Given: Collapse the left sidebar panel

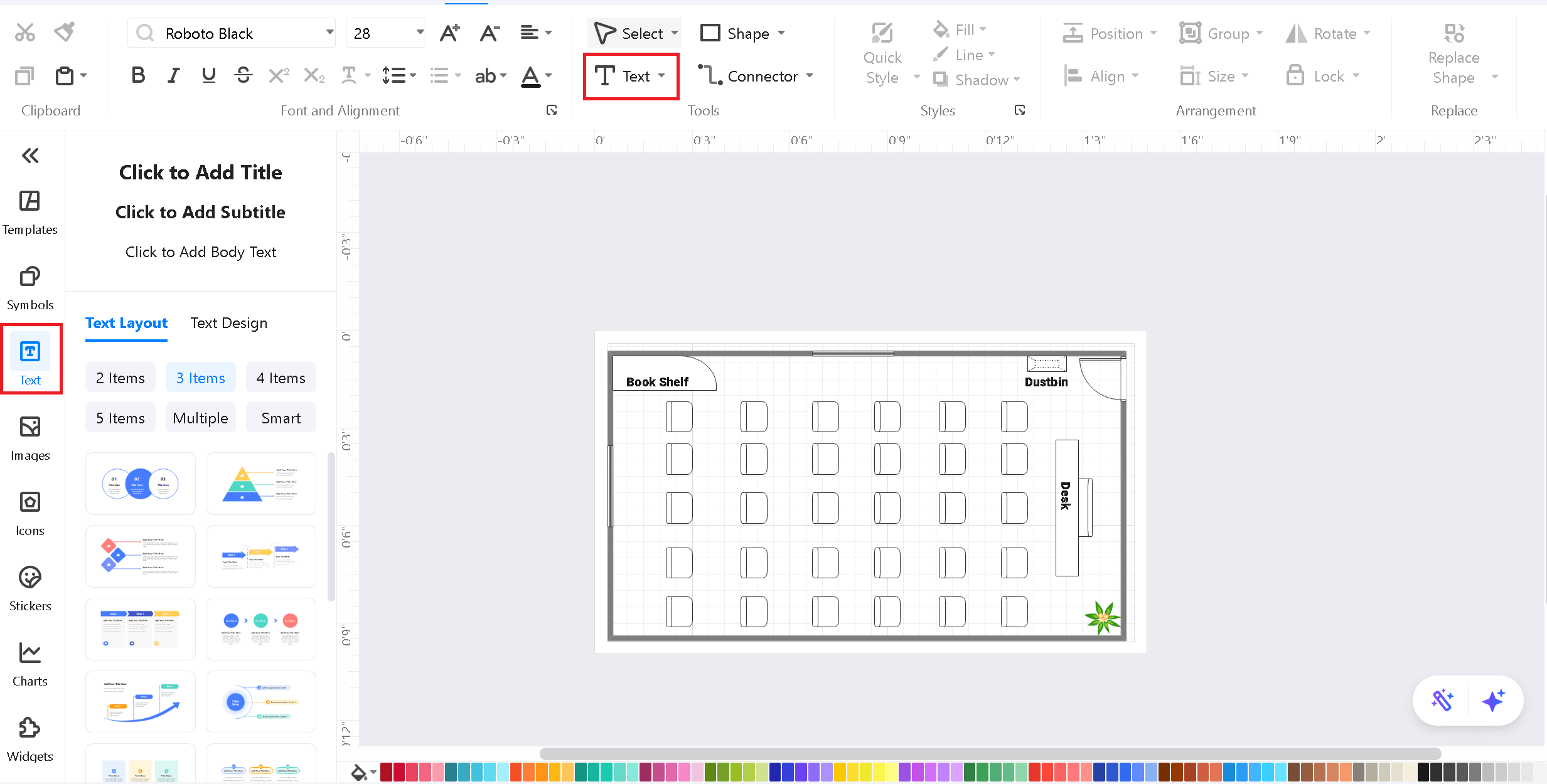Looking at the screenshot, I should (30, 156).
